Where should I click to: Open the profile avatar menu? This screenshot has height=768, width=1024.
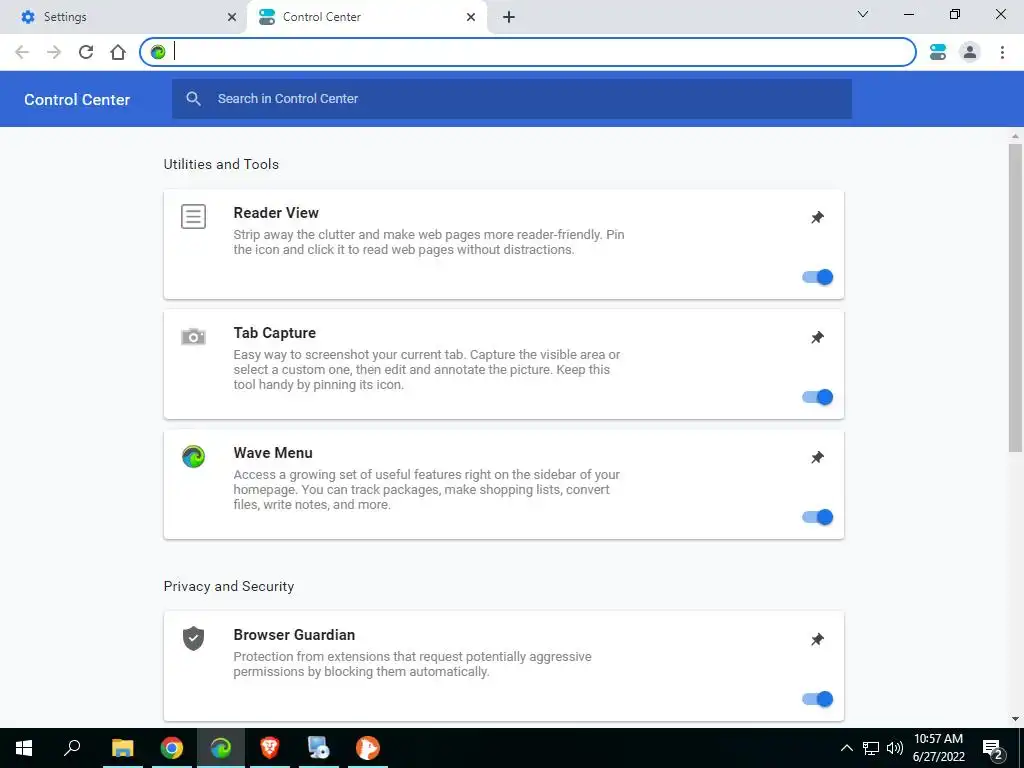click(x=970, y=52)
